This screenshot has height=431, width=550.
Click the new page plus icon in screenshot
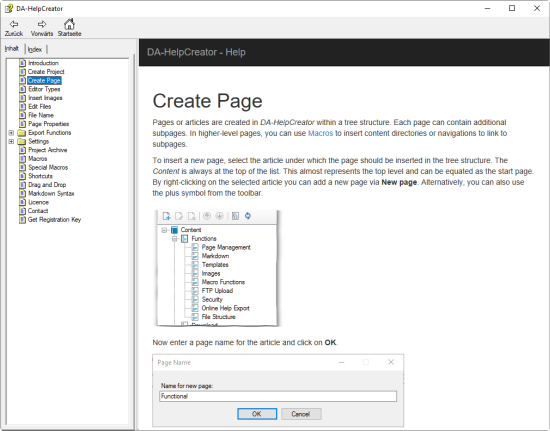167,216
